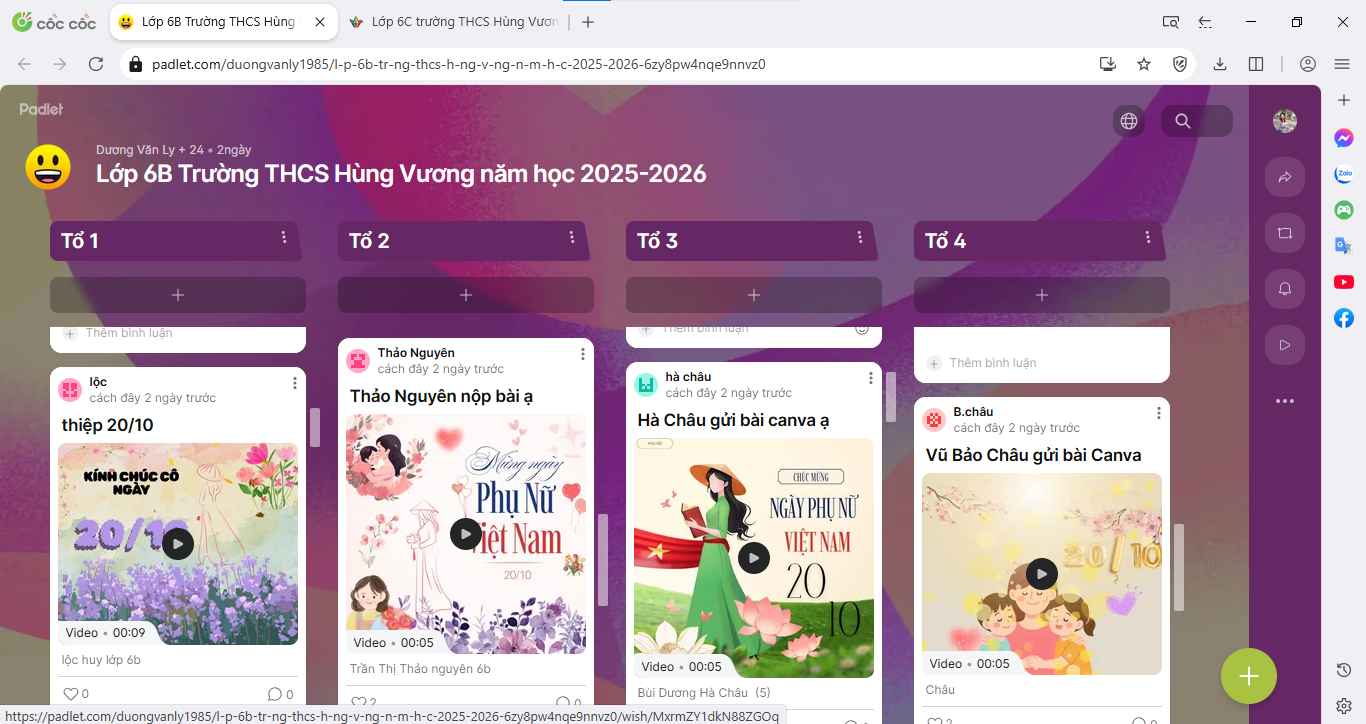Open YouTube from the browser sidebar
Screen dimensions: 1366x724
click(1344, 282)
